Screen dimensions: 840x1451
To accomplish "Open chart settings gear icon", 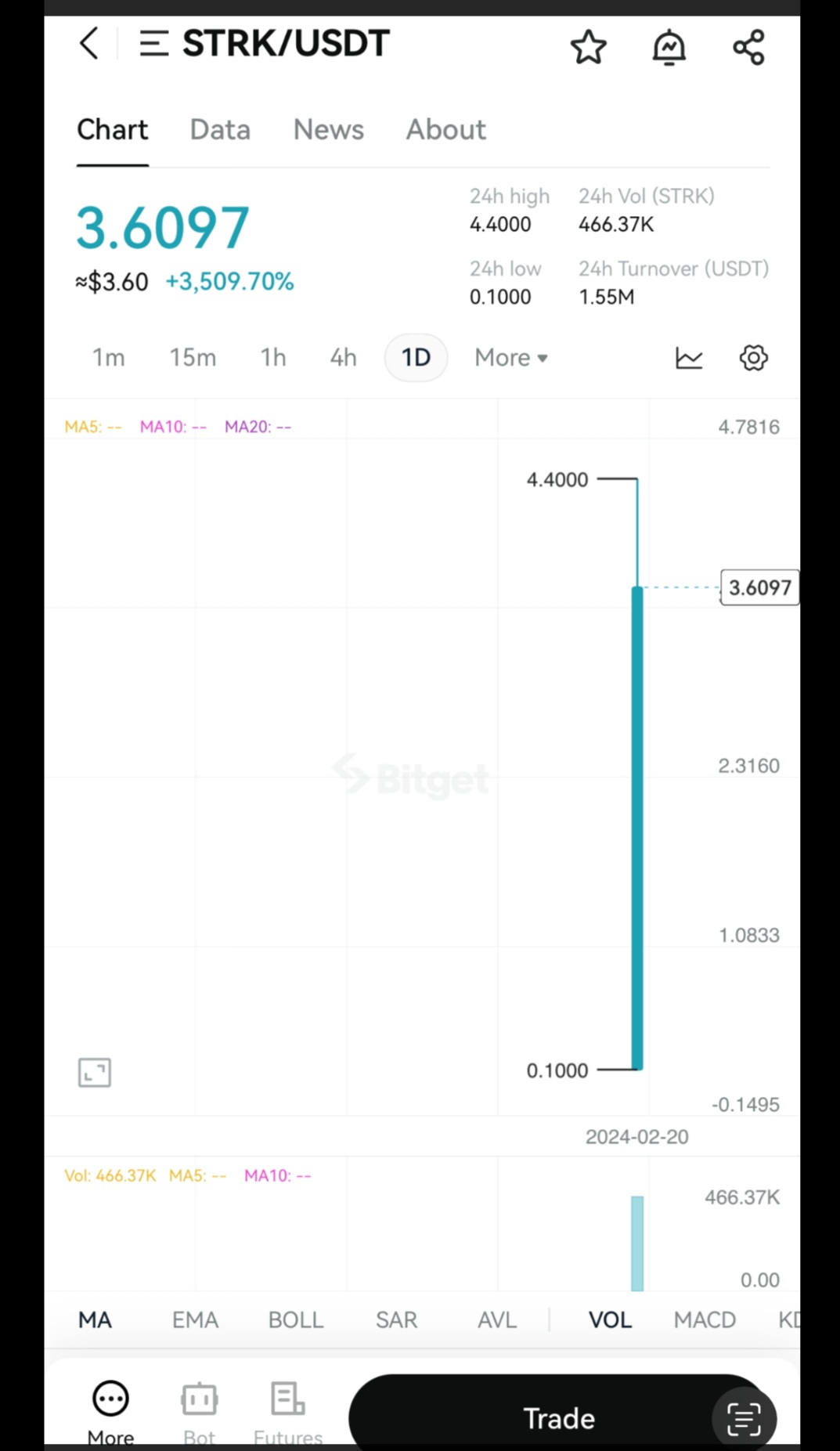I will [753, 358].
